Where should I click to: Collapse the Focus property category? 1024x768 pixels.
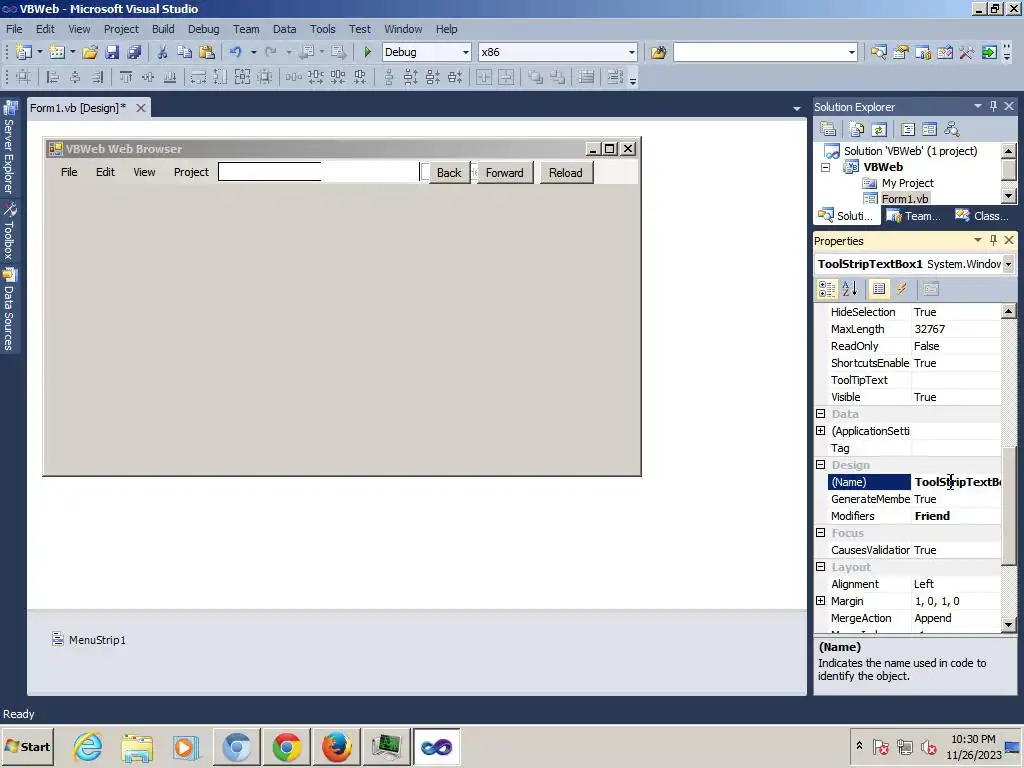point(821,532)
